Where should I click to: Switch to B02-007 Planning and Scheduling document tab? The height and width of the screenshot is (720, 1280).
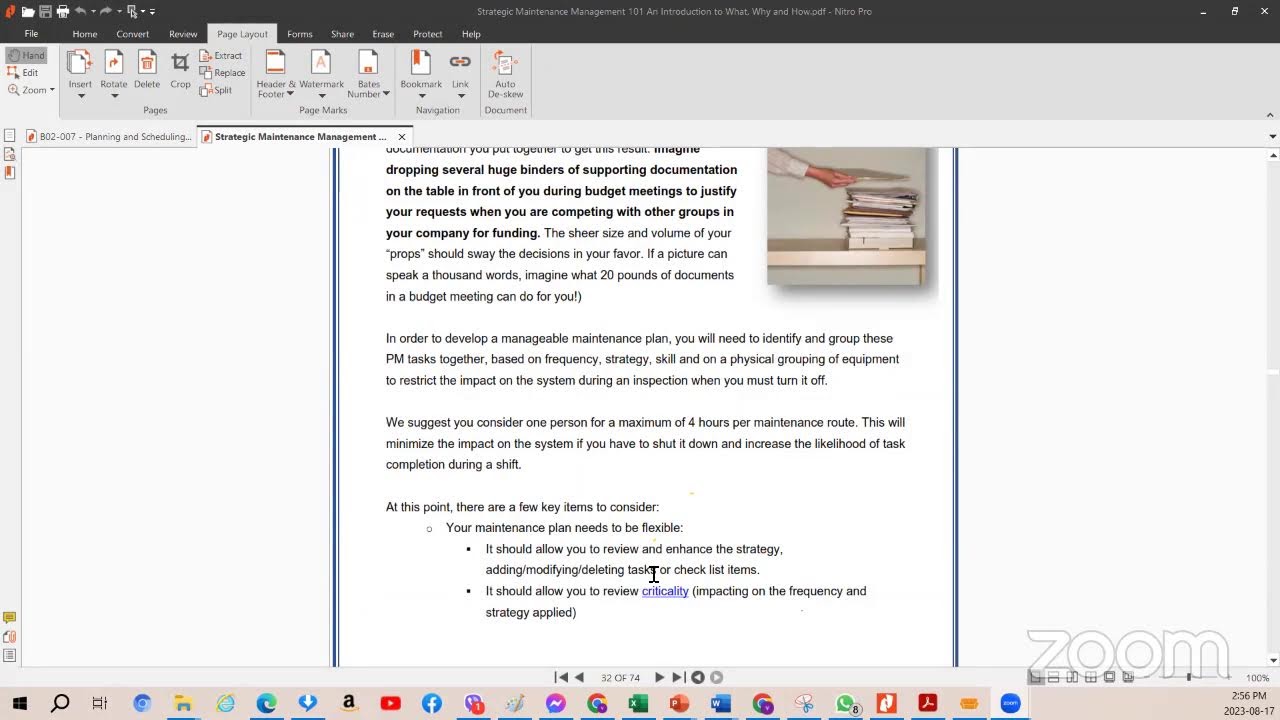pos(109,137)
